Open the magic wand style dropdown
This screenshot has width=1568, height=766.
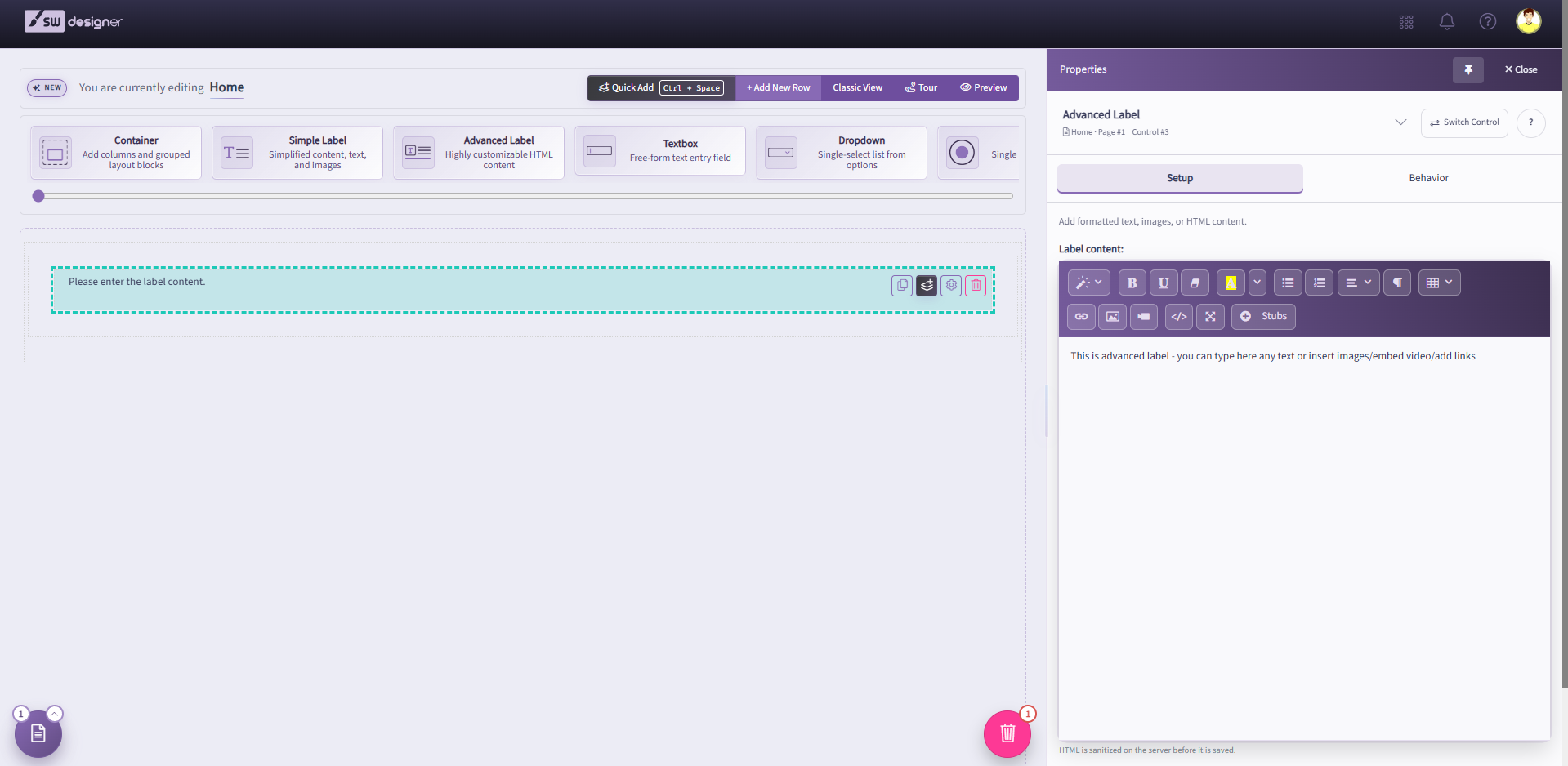coord(1088,283)
